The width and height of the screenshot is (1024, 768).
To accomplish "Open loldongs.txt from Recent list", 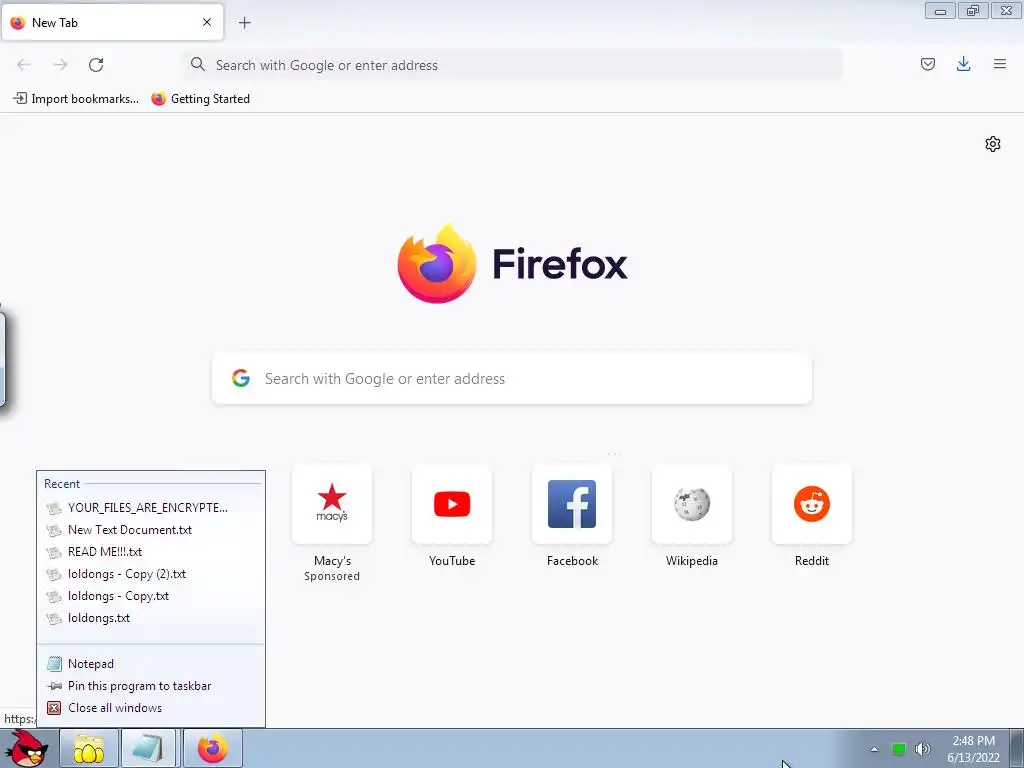I will tap(151, 618).
